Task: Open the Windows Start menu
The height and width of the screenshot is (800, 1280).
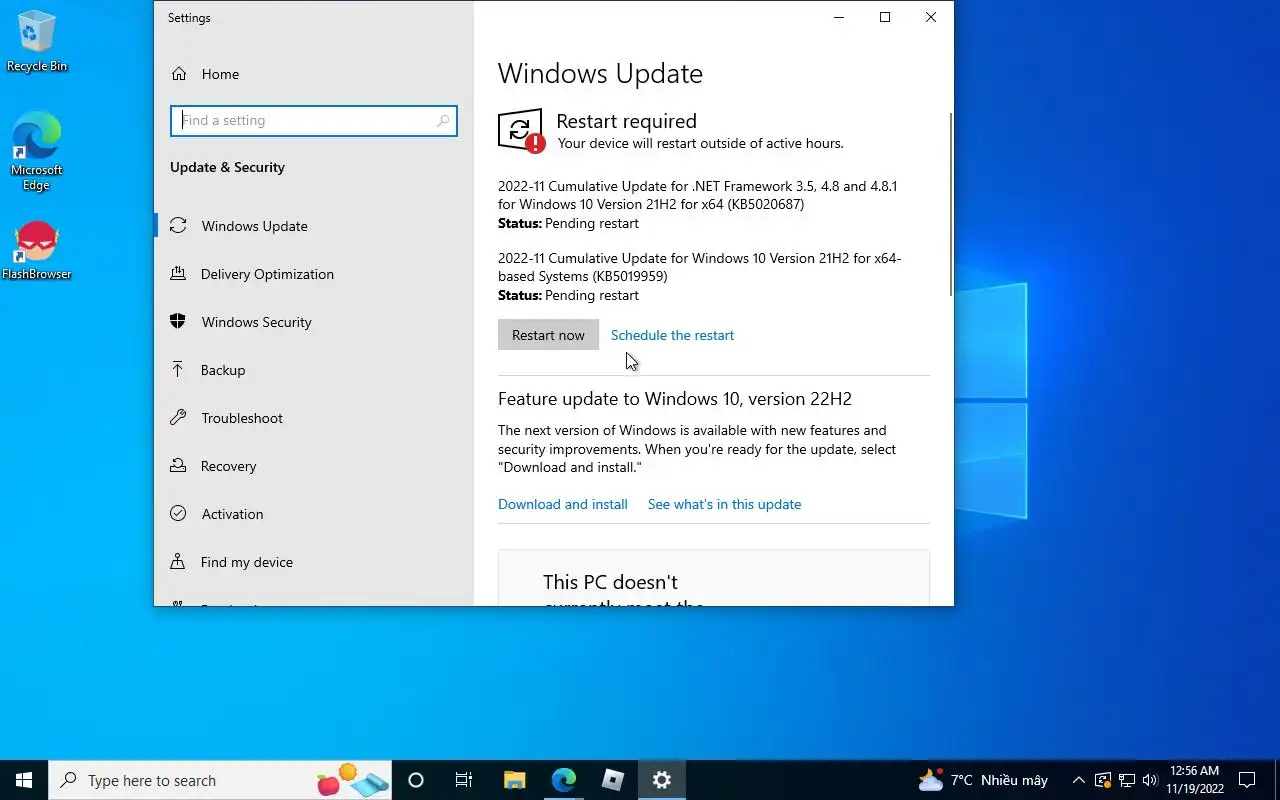Action: (24, 780)
